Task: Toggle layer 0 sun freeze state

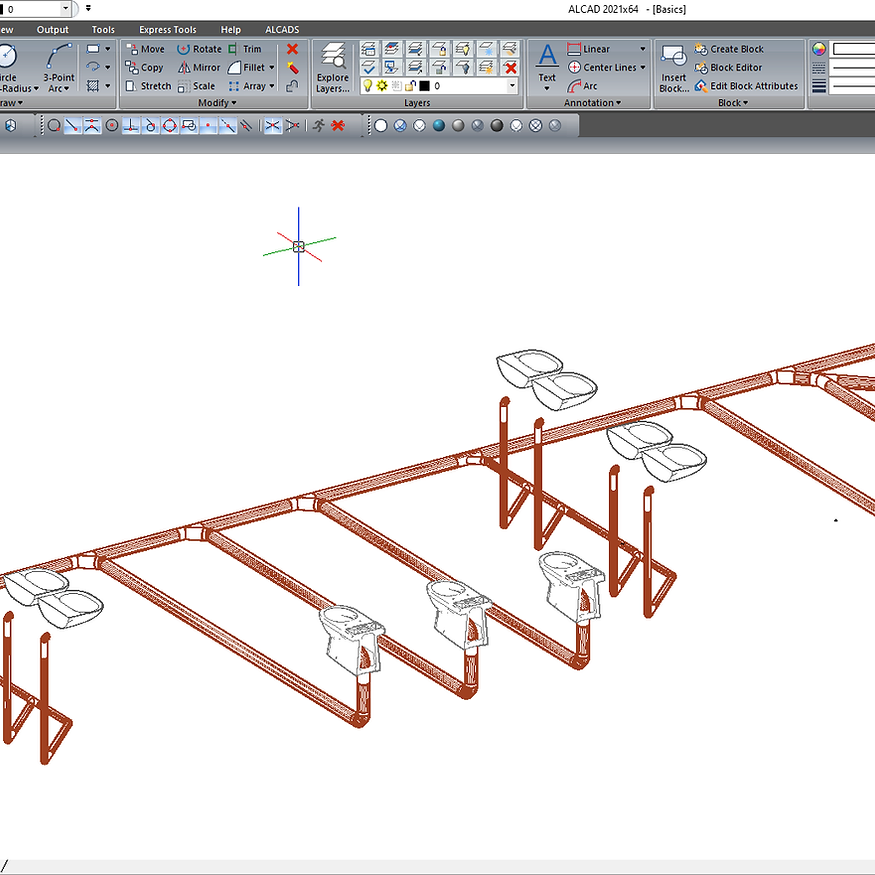Action: pos(382,86)
